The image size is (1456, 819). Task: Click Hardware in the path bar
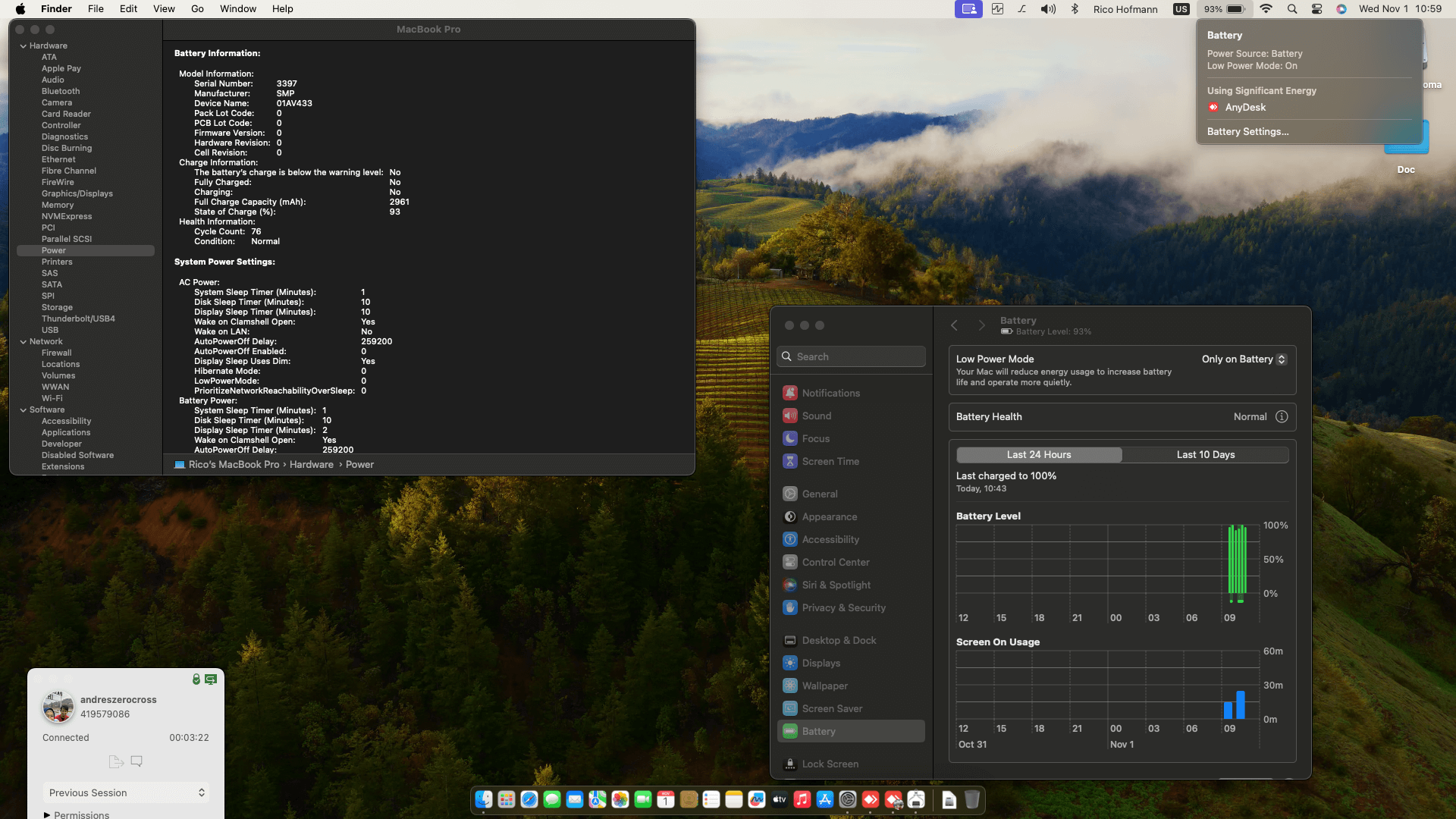311,464
